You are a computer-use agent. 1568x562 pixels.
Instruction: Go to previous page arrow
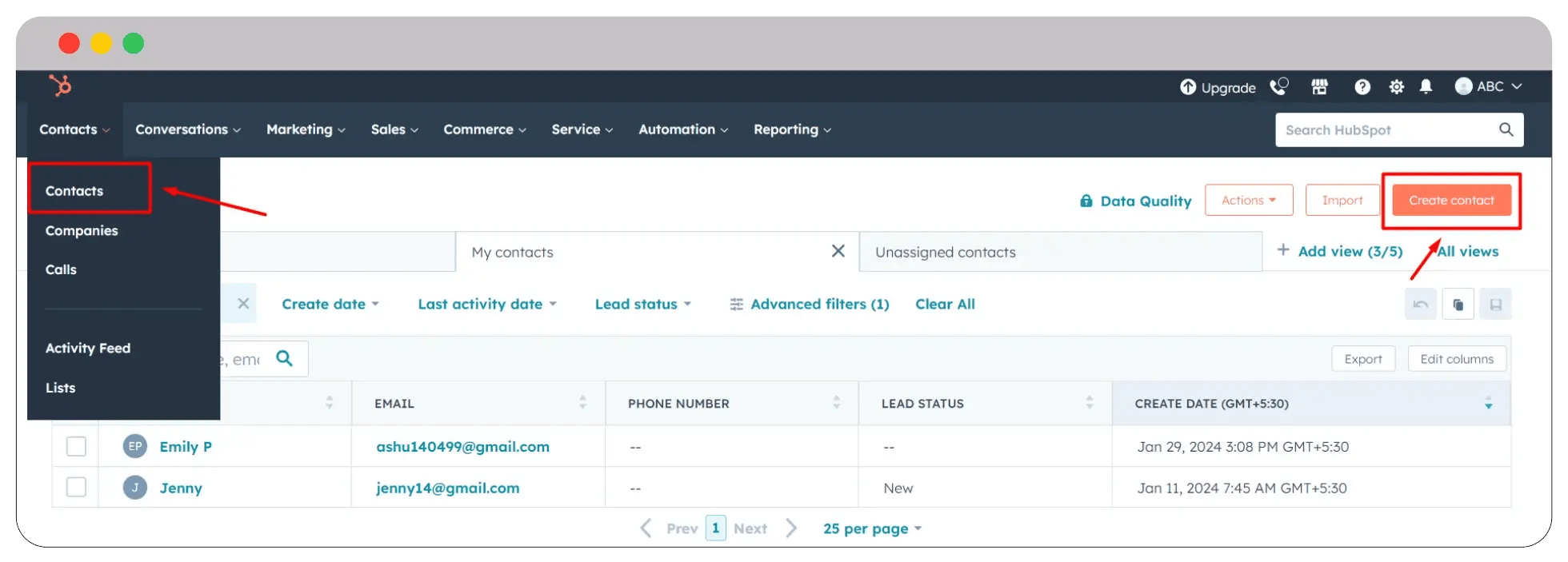(646, 528)
